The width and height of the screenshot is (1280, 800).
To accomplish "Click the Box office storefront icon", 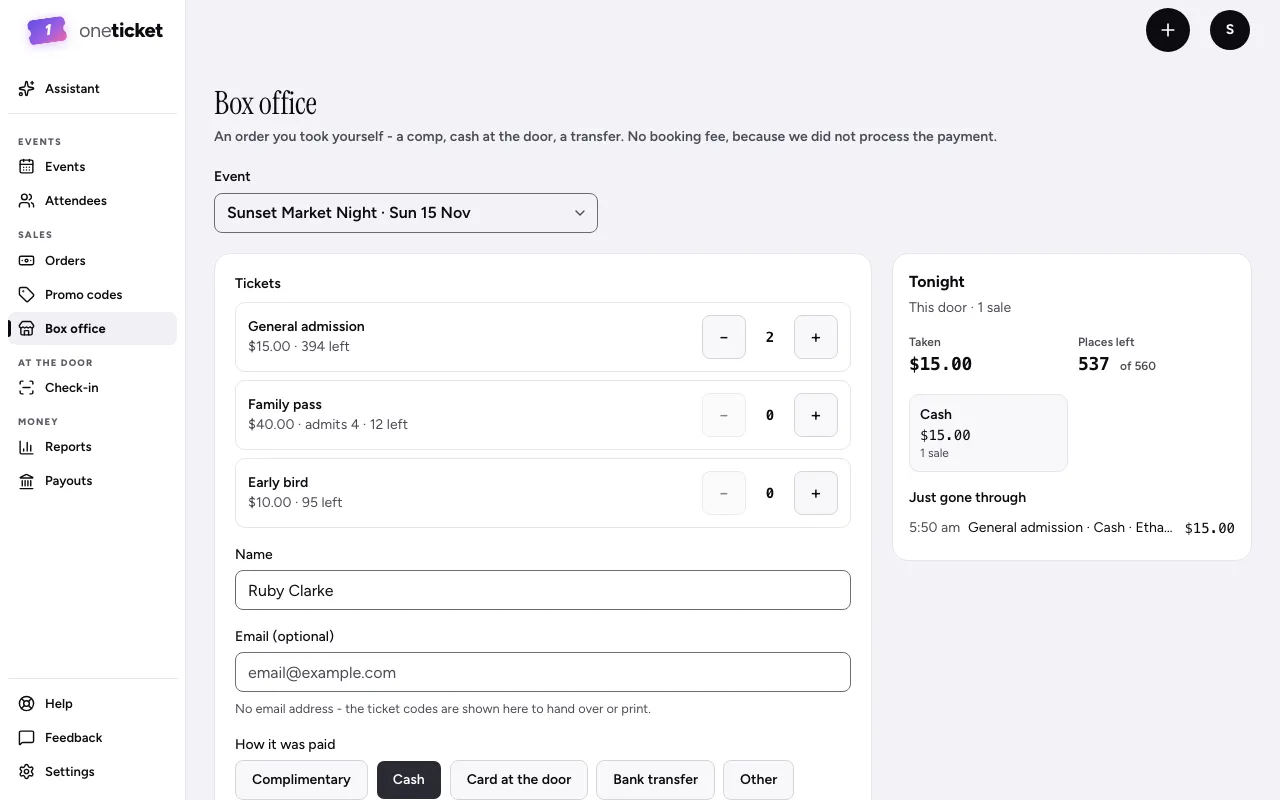I will pyautogui.click(x=27, y=329).
